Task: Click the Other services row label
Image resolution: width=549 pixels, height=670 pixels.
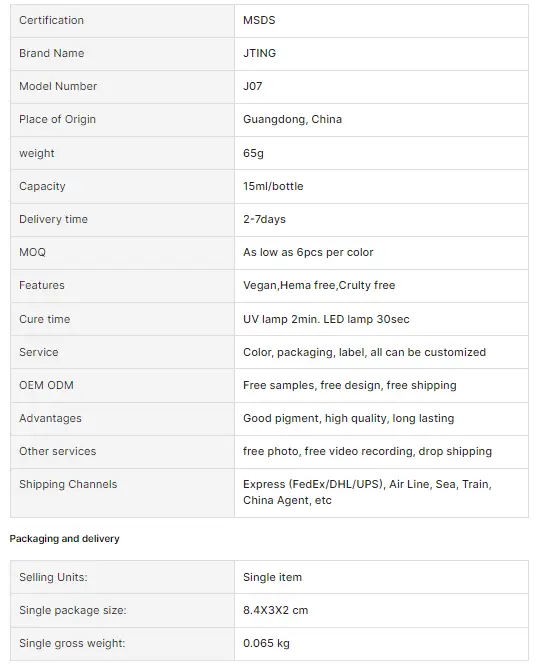Action: click(58, 451)
